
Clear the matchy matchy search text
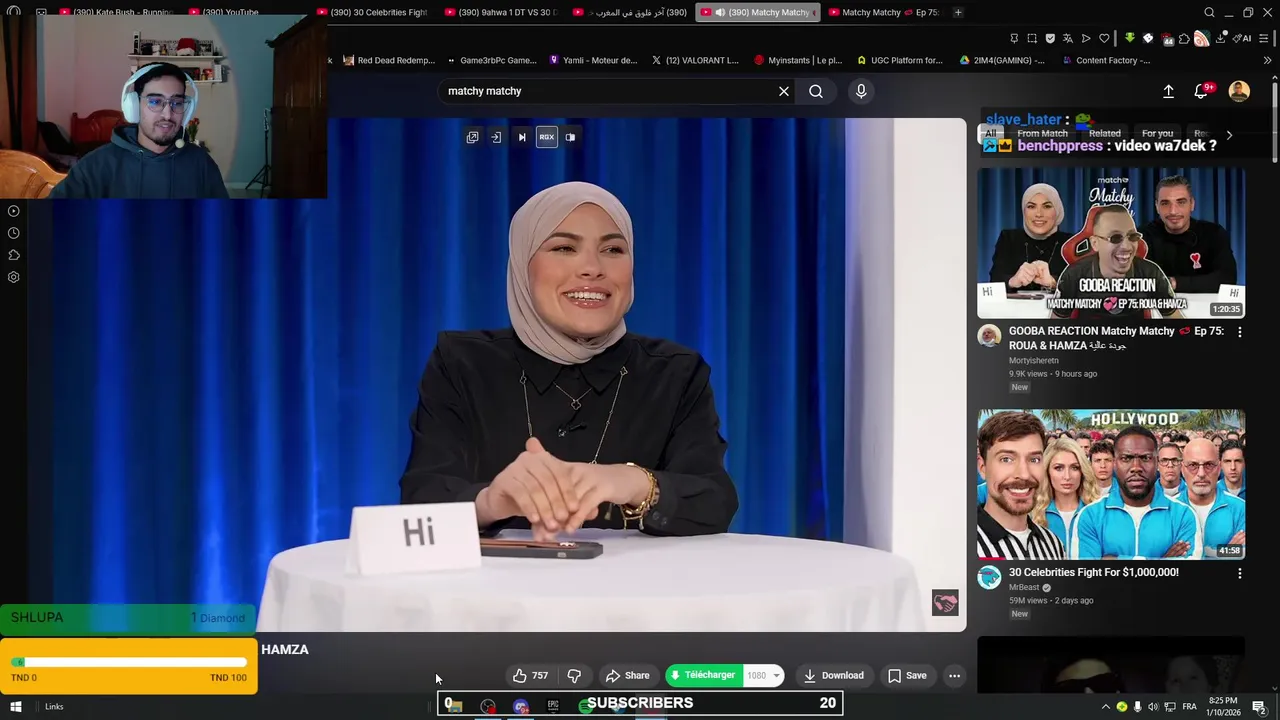click(x=784, y=91)
